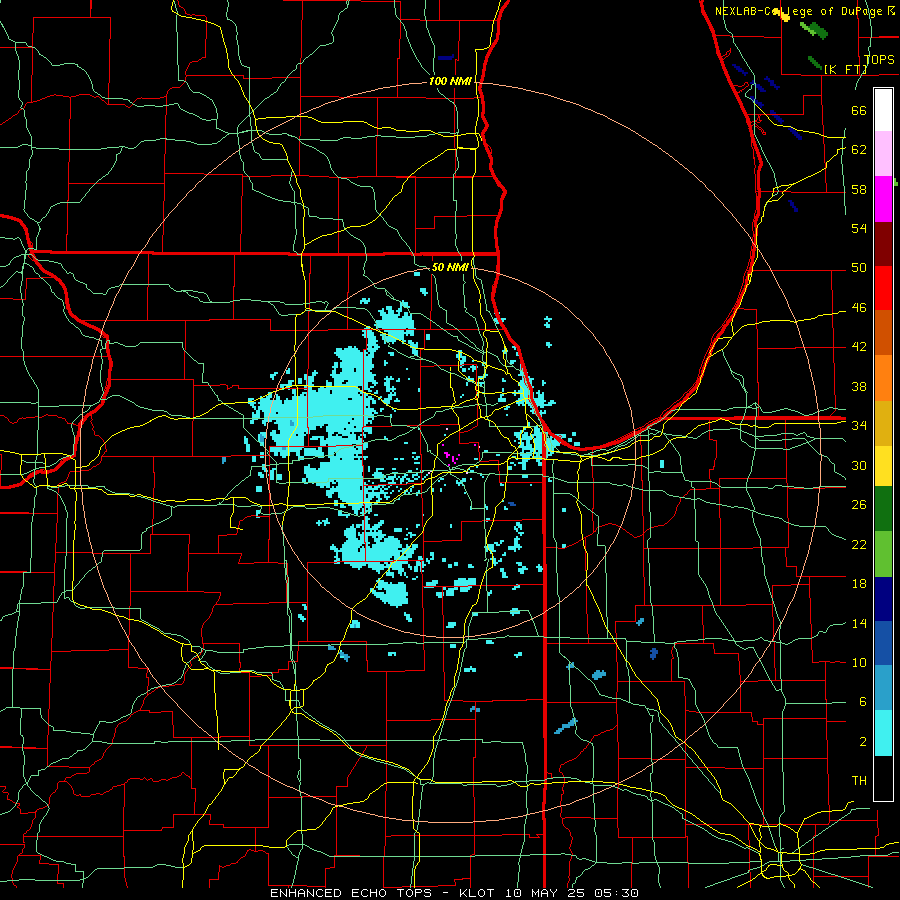The image size is (900, 900).
Task: Click the 62 legend value label
Action: (x=859, y=150)
